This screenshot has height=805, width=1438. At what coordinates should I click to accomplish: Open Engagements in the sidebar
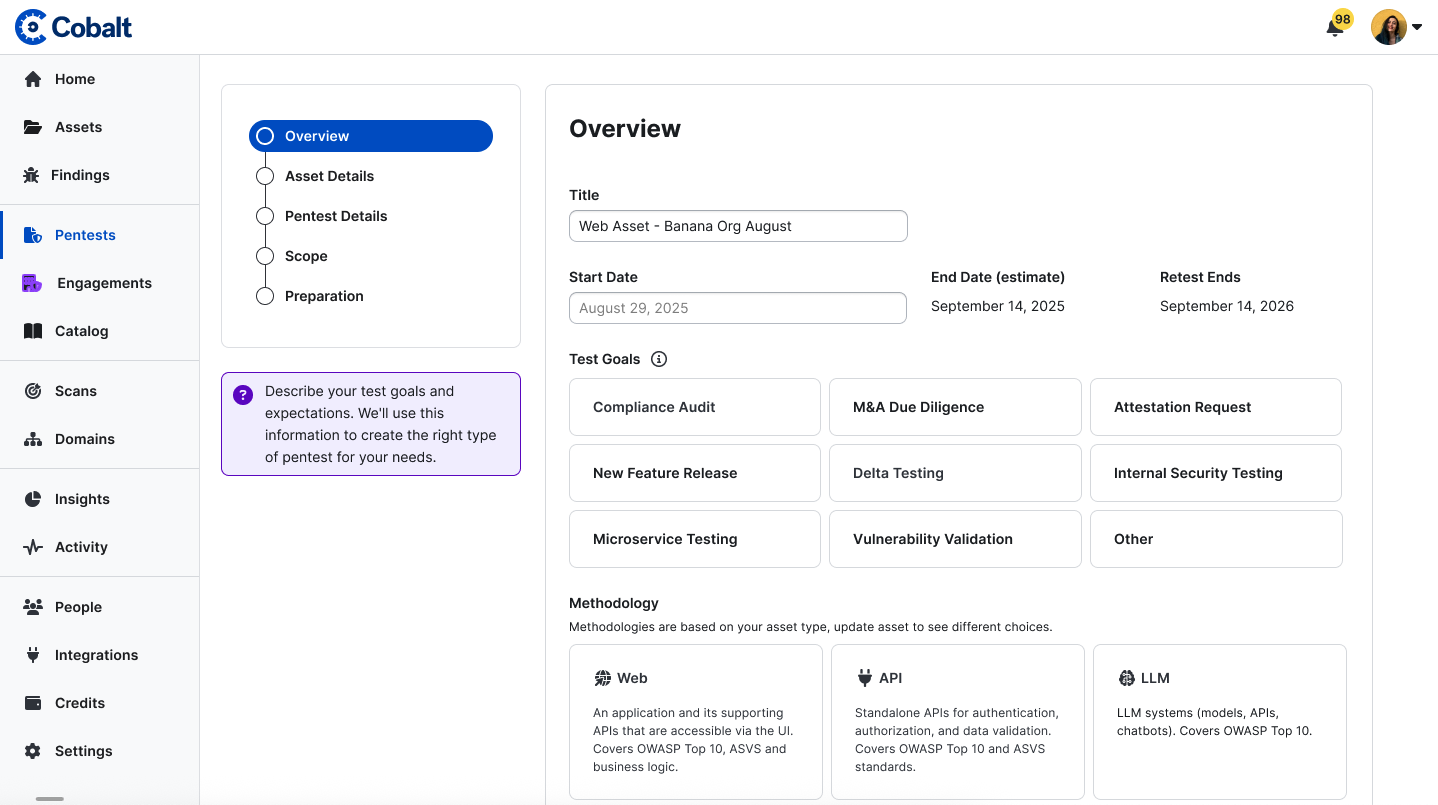pos(103,283)
